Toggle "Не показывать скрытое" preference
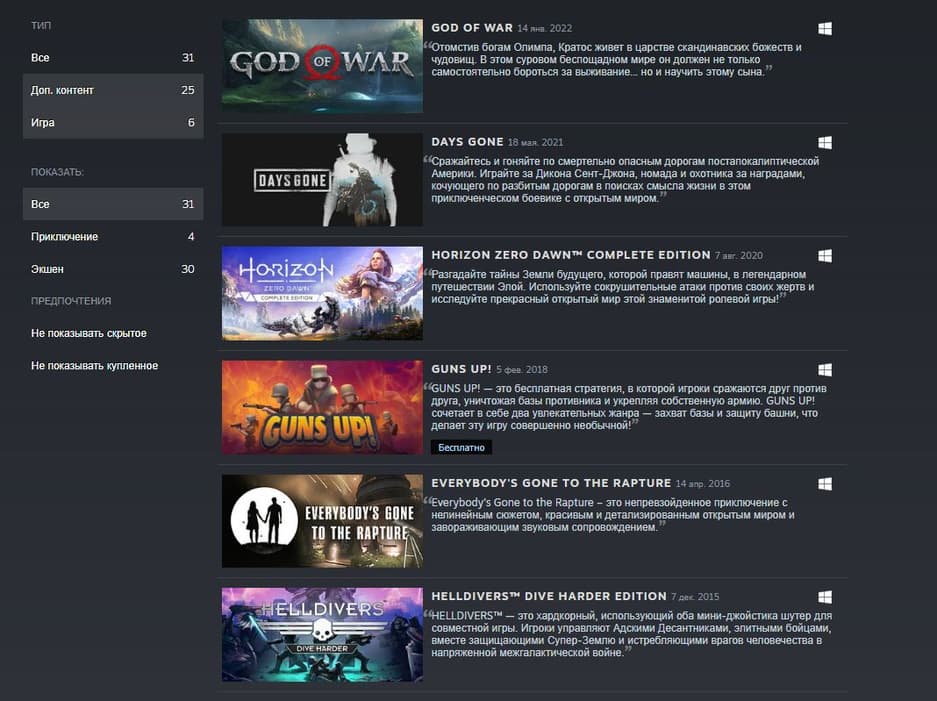937x701 pixels. click(88, 333)
